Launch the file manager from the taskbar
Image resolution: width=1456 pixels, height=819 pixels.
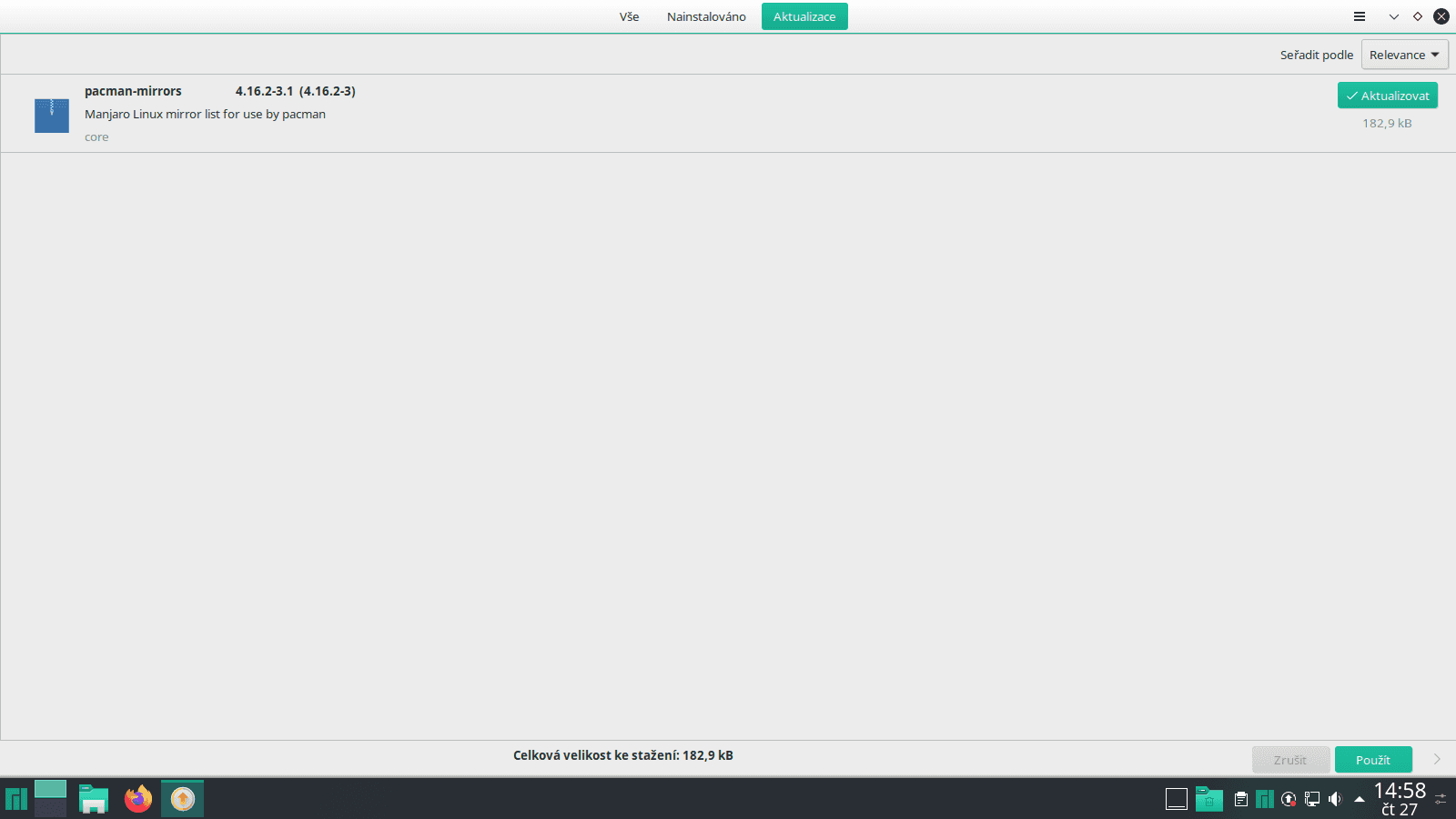(x=93, y=798)
